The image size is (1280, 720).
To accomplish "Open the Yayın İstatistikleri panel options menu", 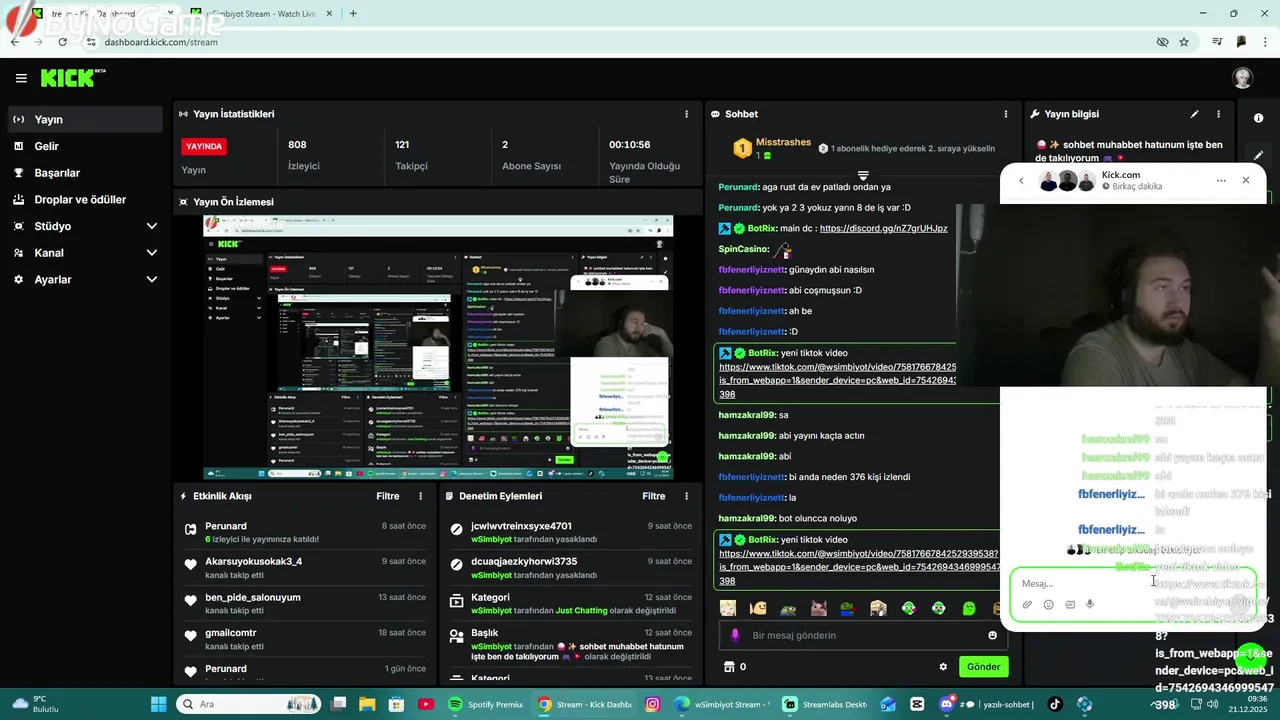I will click(x=686, y=114).
